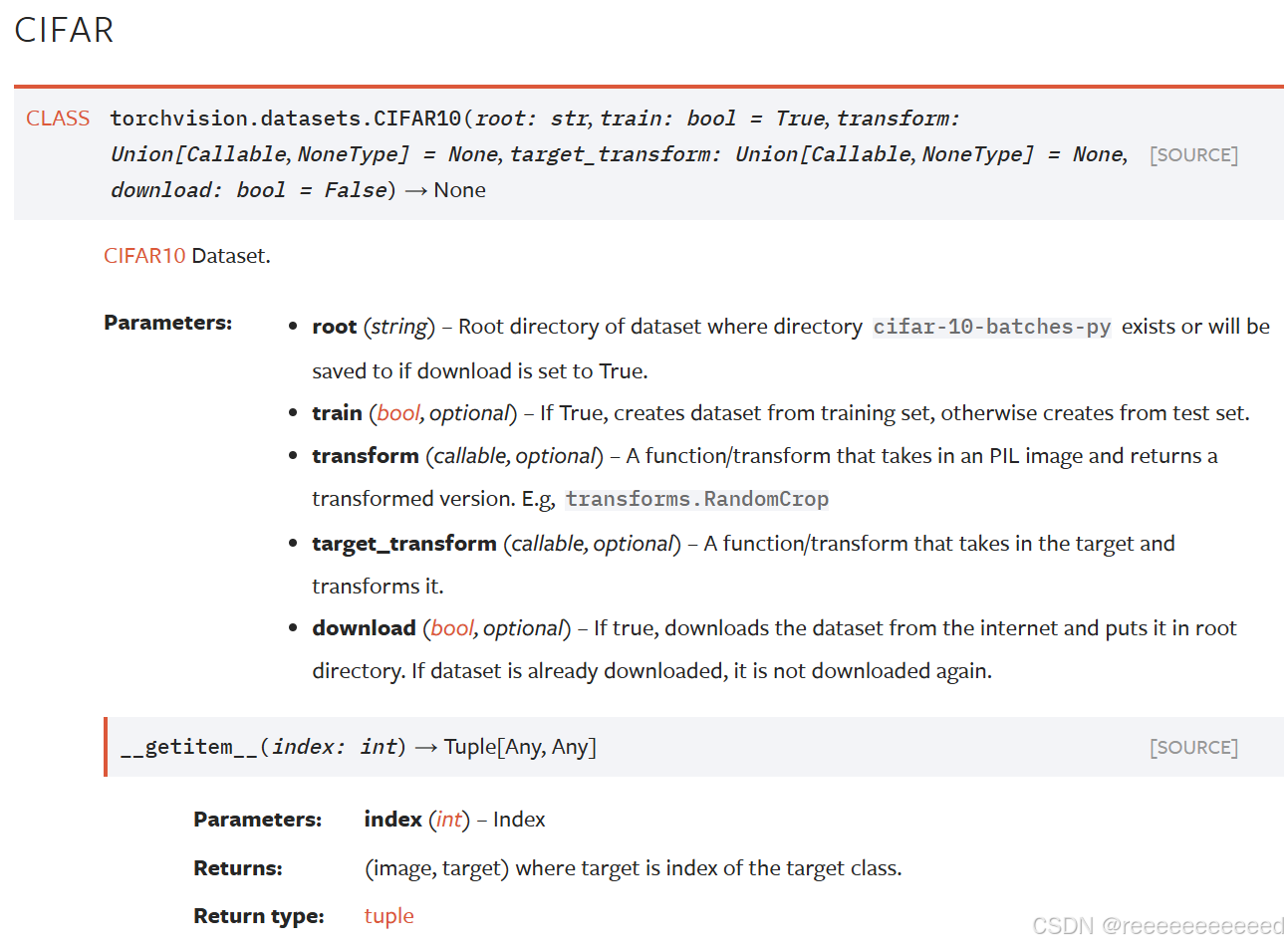This screenshot has height=947, width=1288.
Task: Click the Parameters label for __getitem__
Action: [x=257, y=819]
